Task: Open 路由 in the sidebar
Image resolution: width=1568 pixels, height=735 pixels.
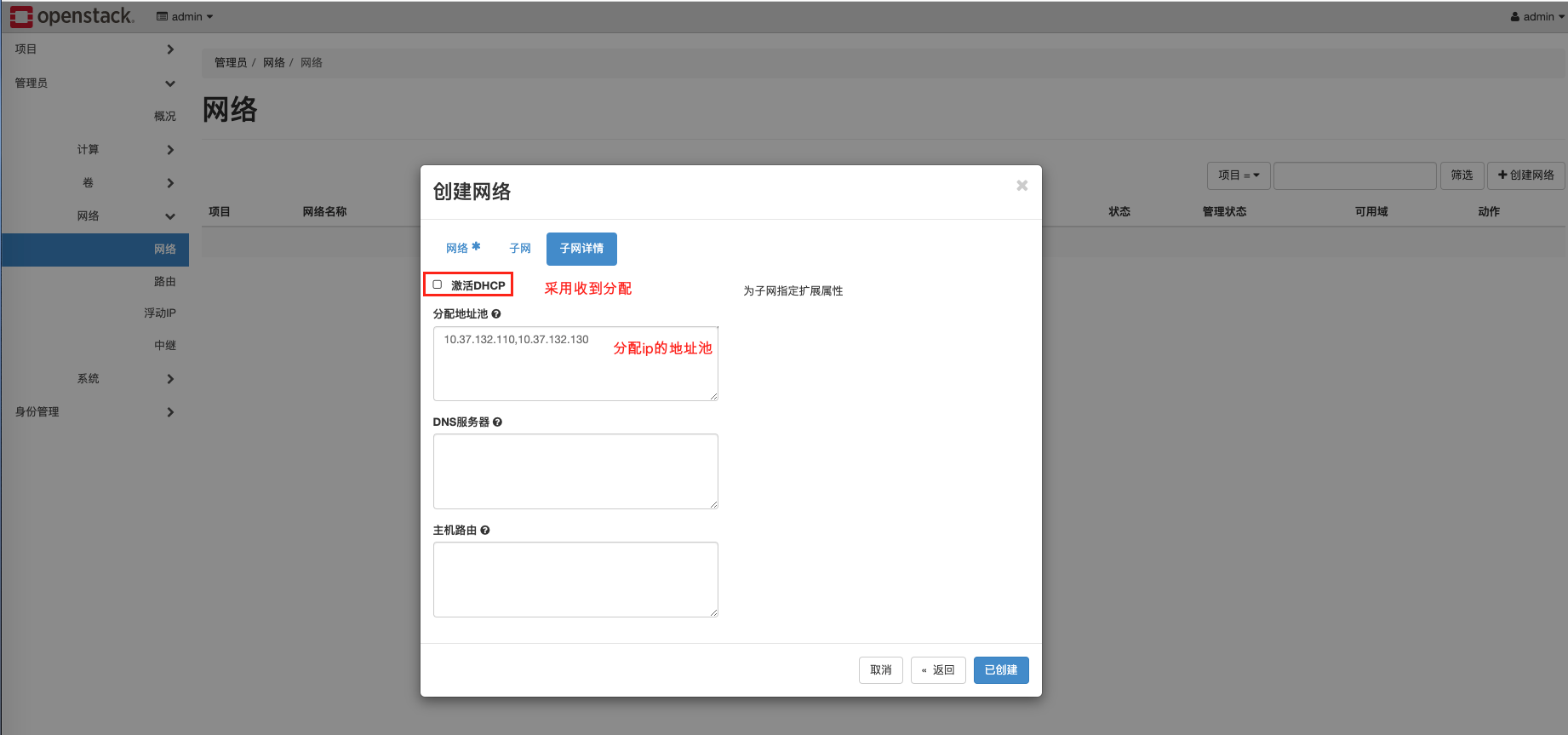Action: pyautogui.click(x=165, y=281)
